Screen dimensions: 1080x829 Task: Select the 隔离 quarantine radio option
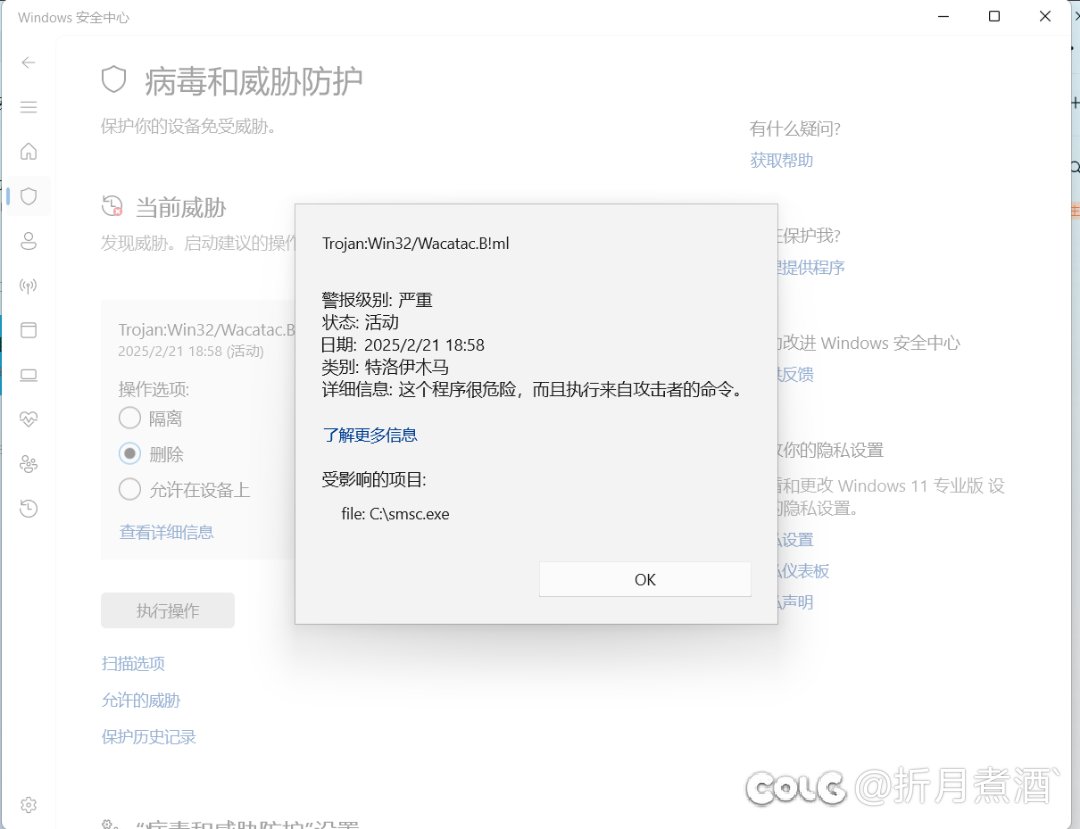click(129, 418)
